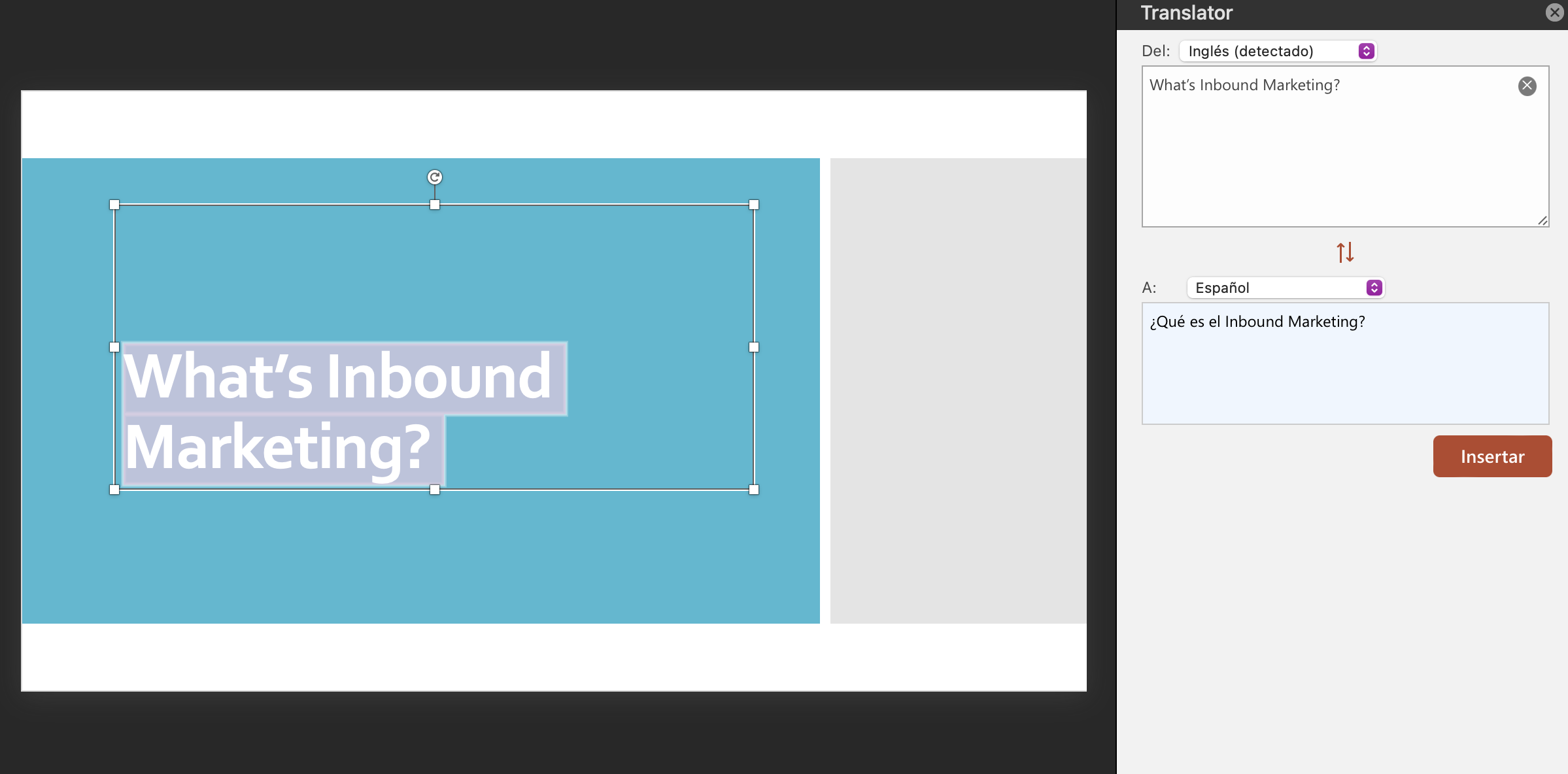Swap source and target languages
The image size is (1568, 774).
[x=1345, y=252]
